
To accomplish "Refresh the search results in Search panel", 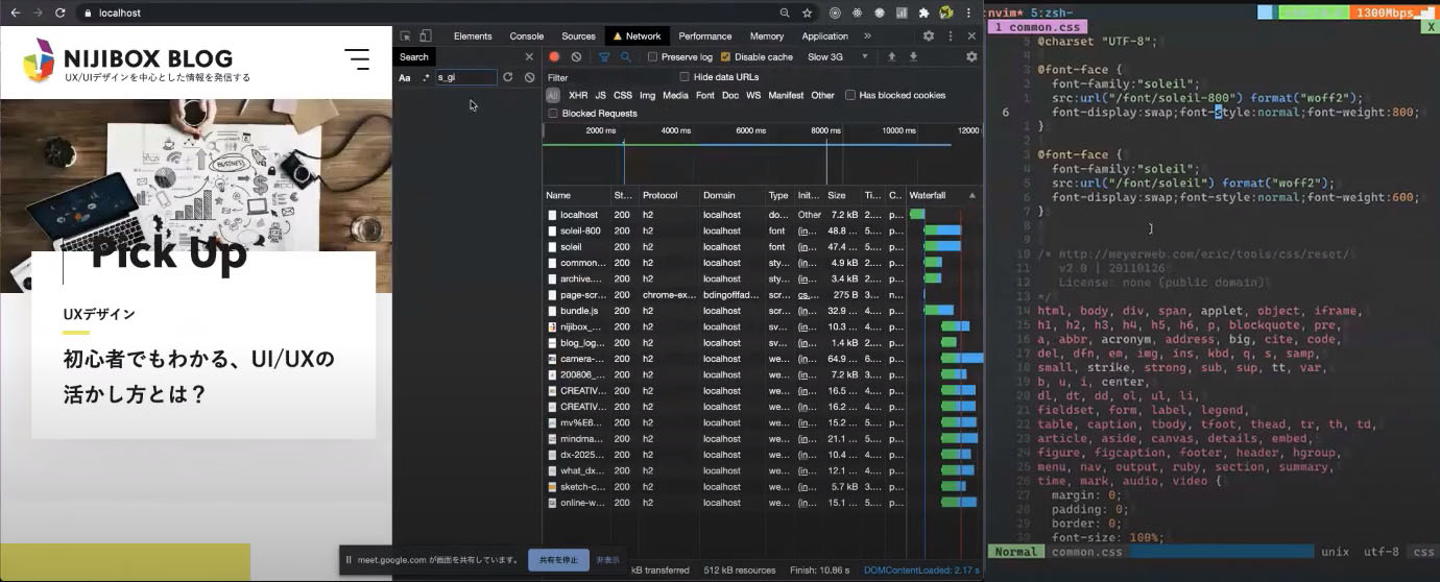I will 508,77.
